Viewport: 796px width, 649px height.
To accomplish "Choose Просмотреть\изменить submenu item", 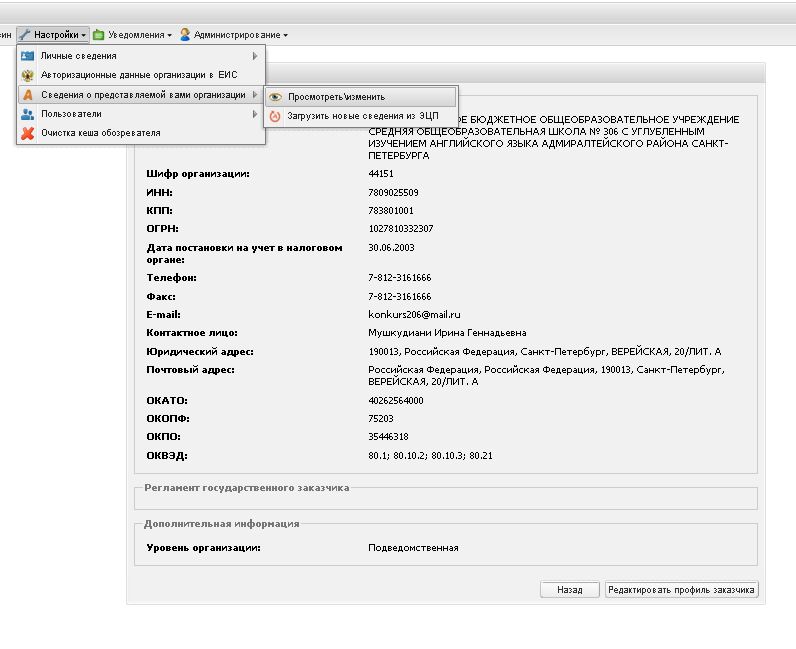I will pos(361,96).
